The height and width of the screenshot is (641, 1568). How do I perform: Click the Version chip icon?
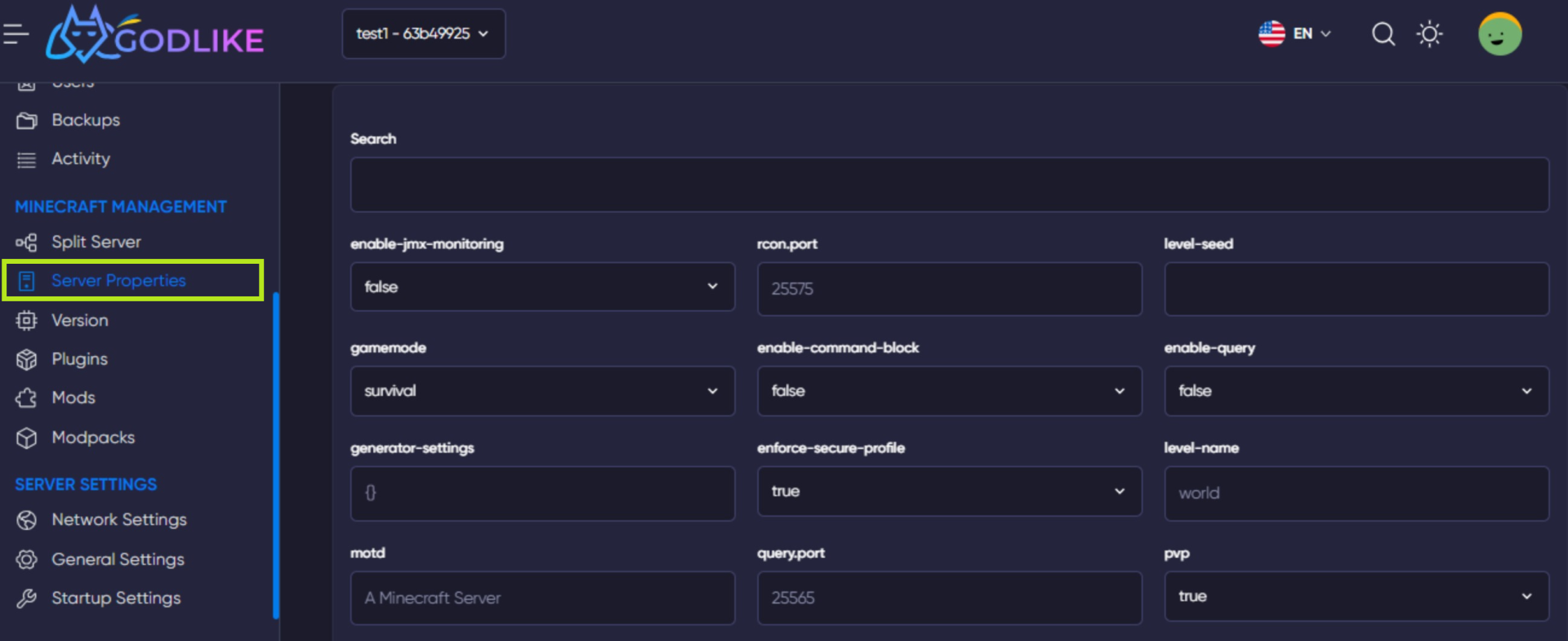(x=27, y=320)
